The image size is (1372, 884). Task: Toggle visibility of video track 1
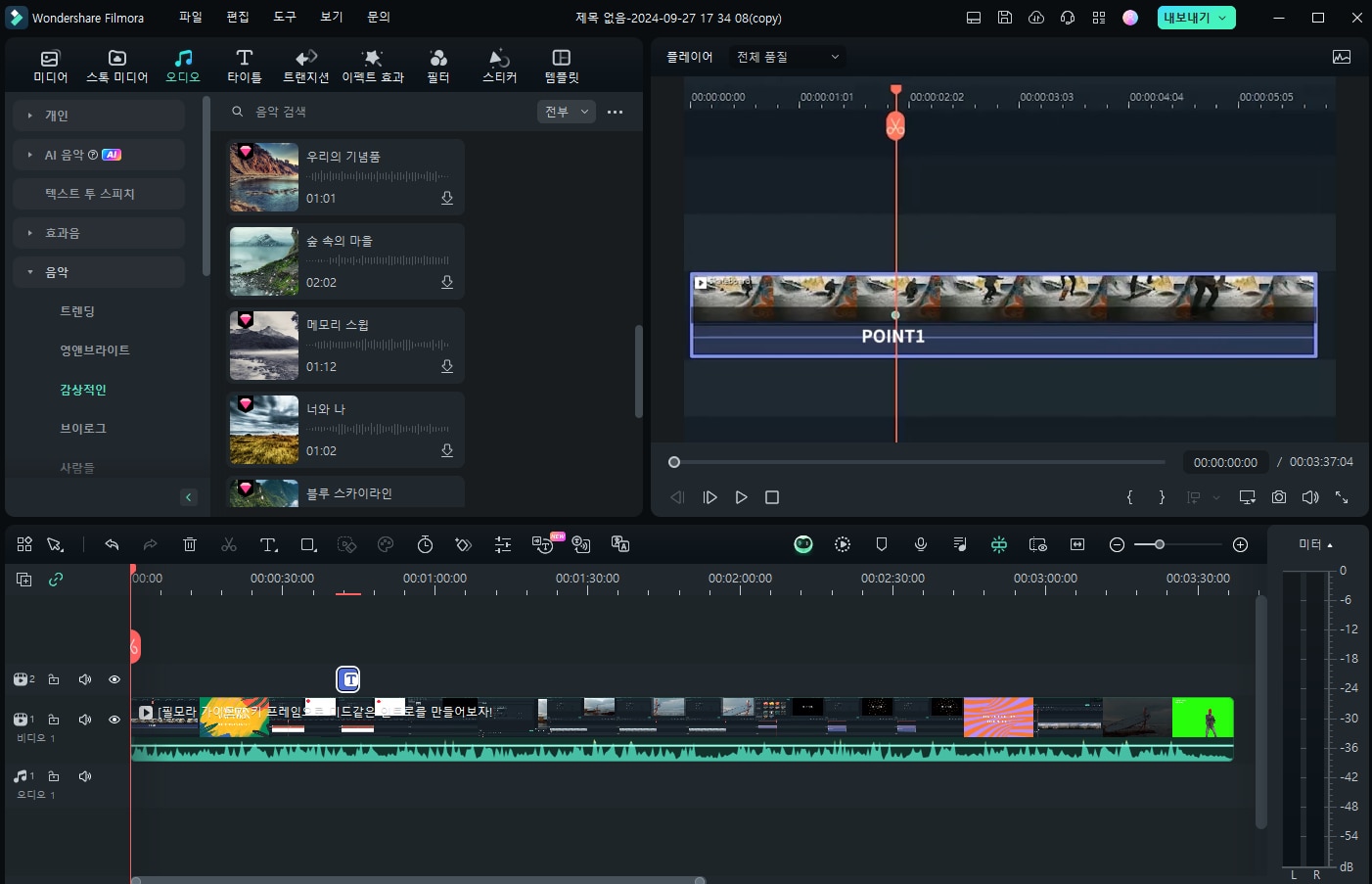click(114, 720)
